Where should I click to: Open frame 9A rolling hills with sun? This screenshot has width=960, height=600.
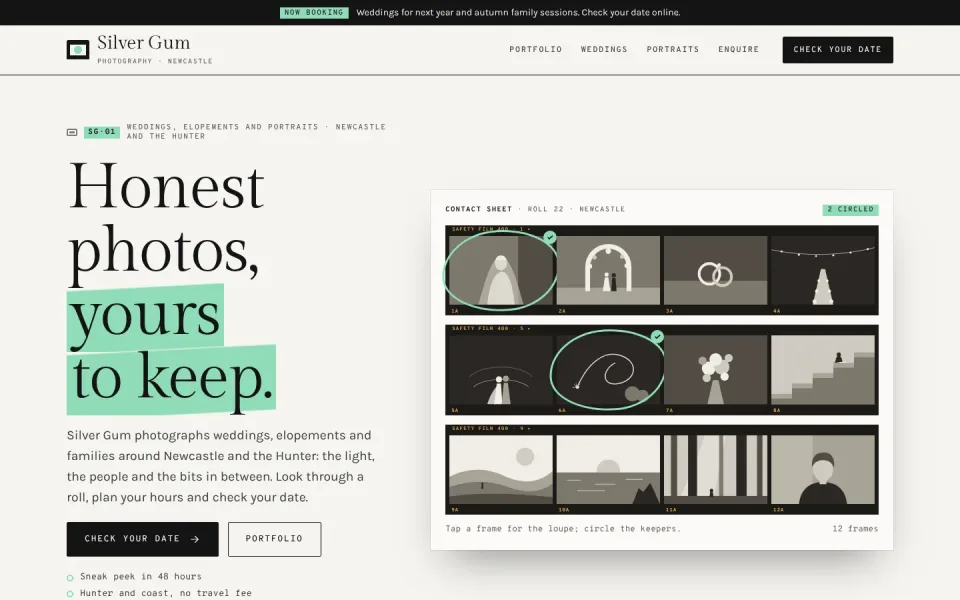pos(501,470)
